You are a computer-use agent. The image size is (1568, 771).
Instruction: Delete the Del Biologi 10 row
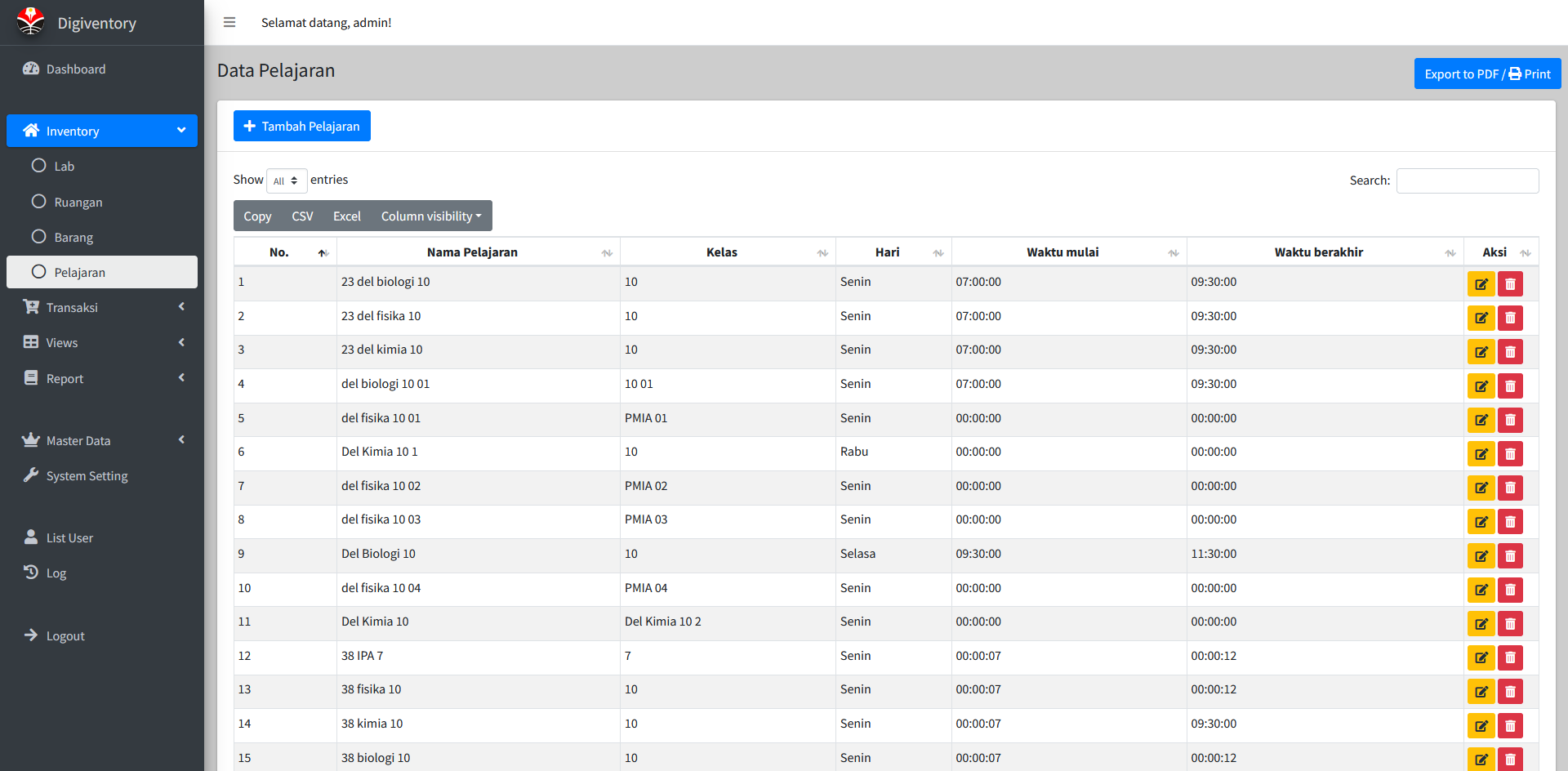pyautogui.click(x=1510, y=556)
